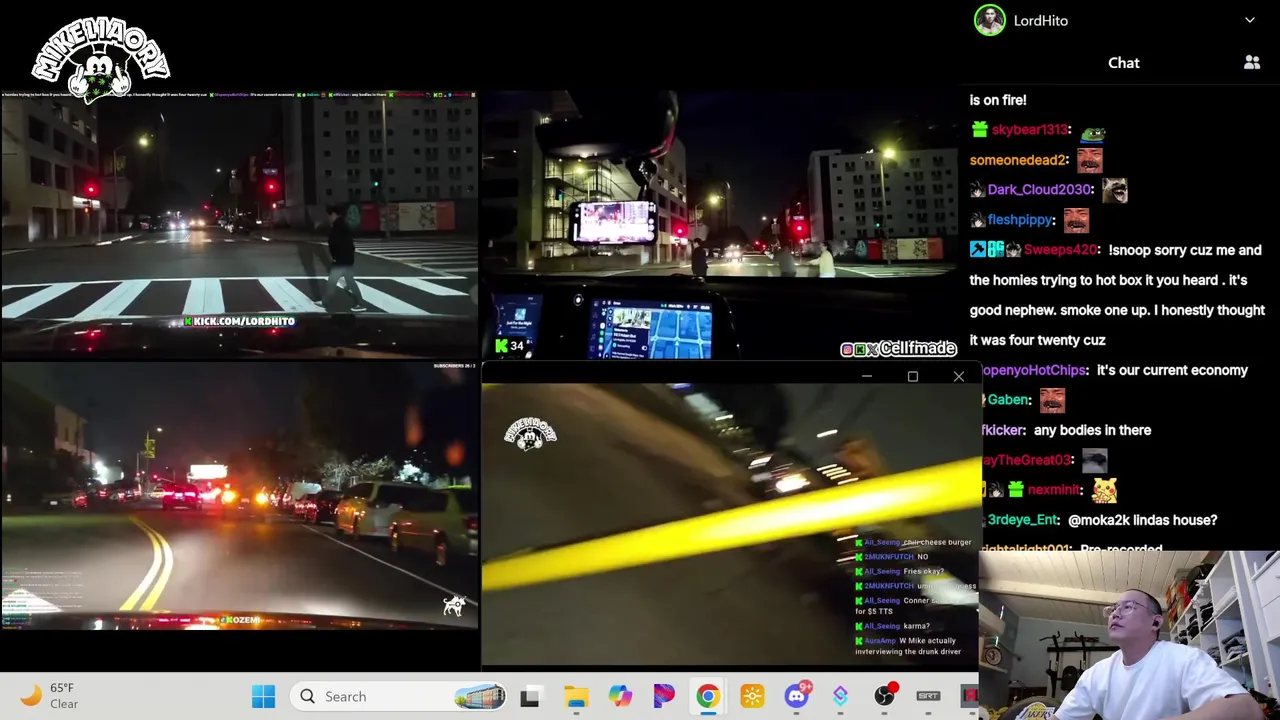Click the top-right Cellfmade car stream
Screen dimensions: 1280x720
[x=719, y=225]
